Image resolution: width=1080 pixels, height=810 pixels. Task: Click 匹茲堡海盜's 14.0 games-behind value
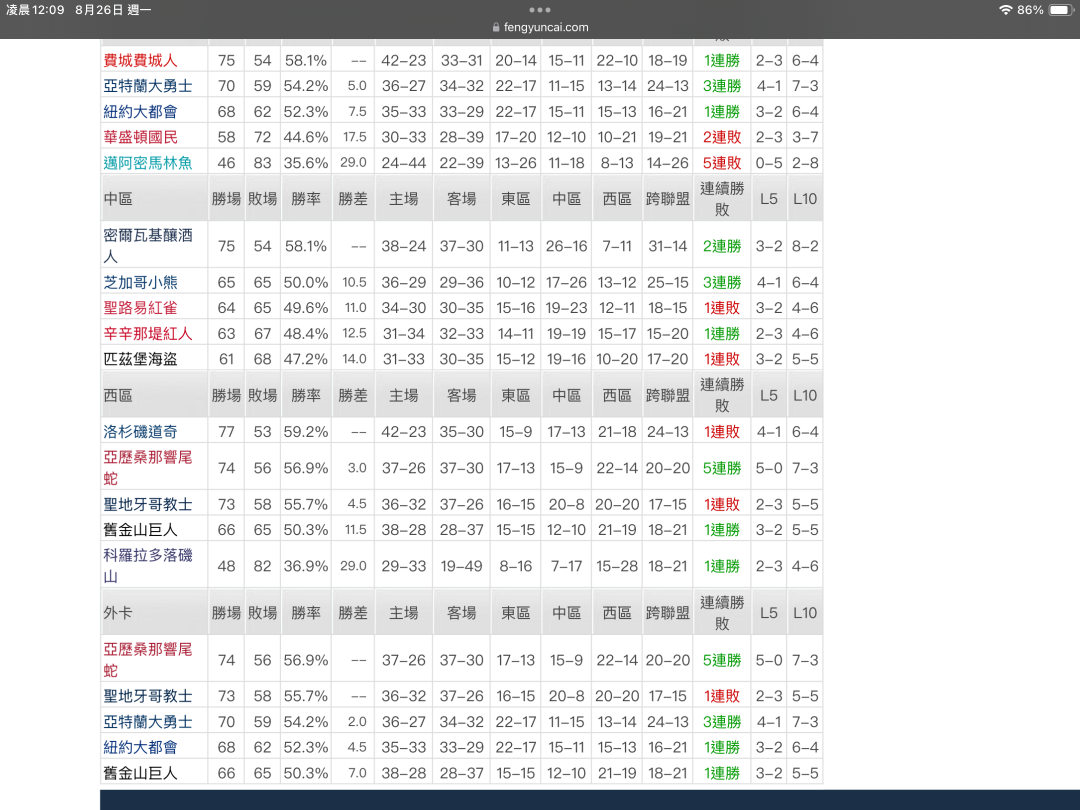(x=355, y=360)
